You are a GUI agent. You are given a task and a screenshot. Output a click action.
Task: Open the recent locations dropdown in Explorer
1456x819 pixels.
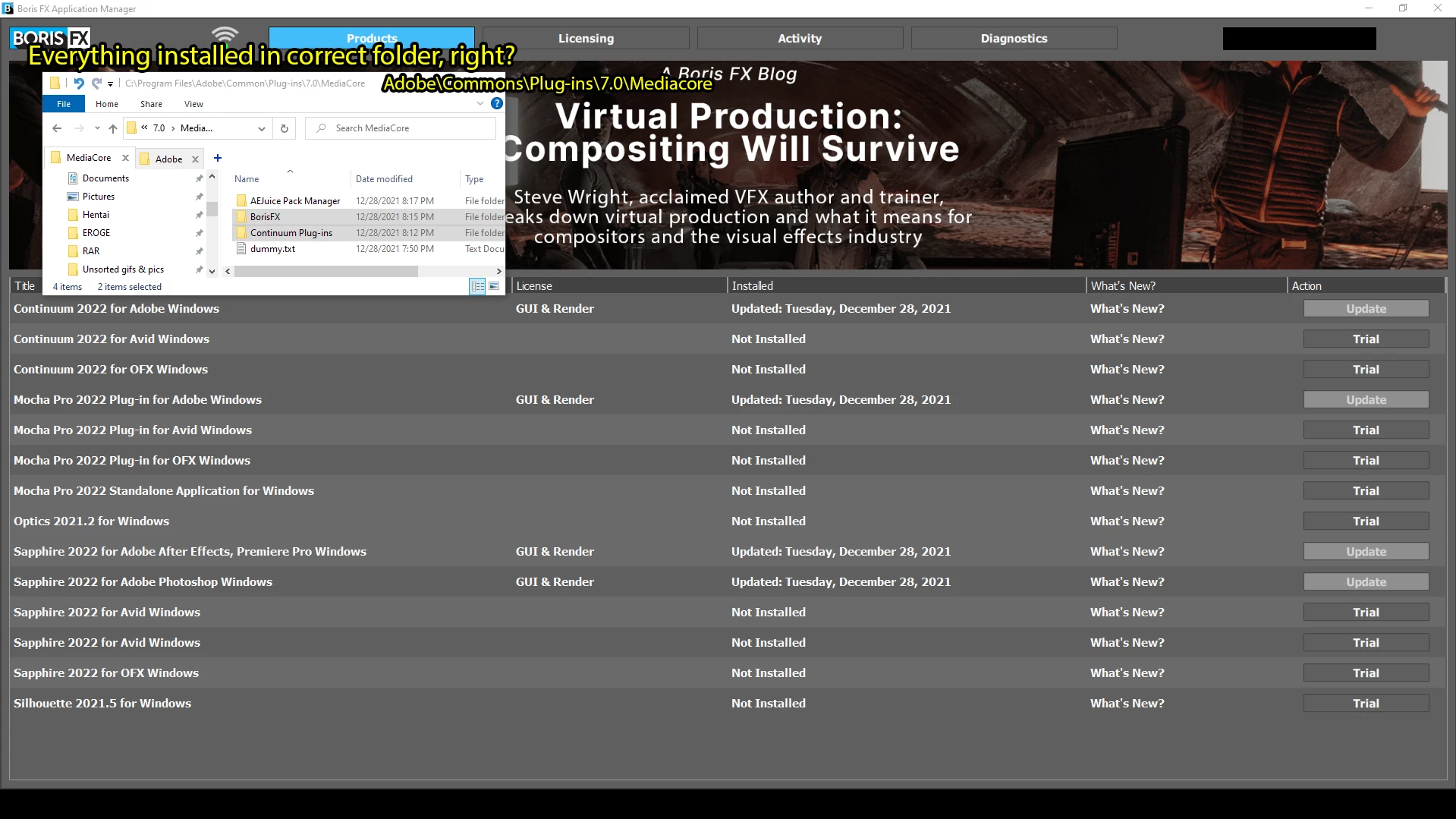[97, 128]
